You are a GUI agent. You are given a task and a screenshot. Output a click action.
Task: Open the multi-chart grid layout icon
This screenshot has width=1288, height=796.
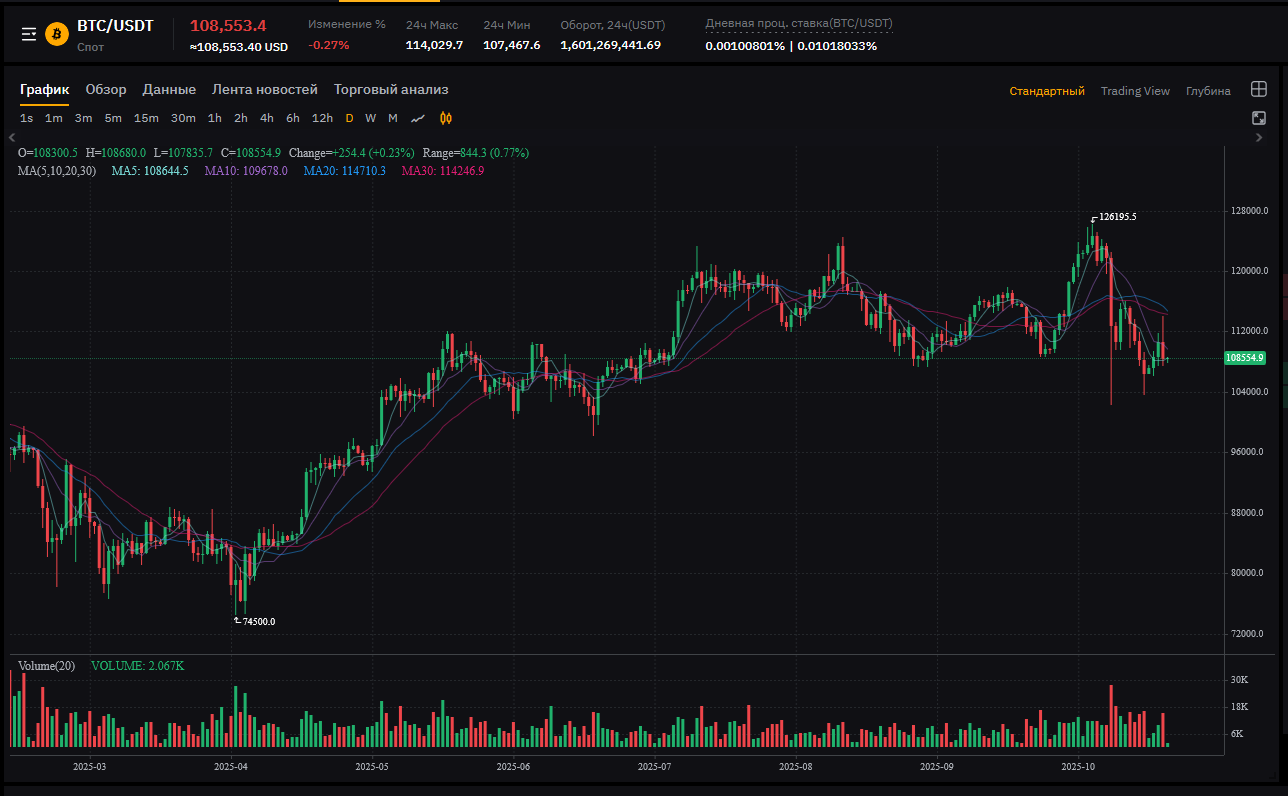pos(1259,90)
